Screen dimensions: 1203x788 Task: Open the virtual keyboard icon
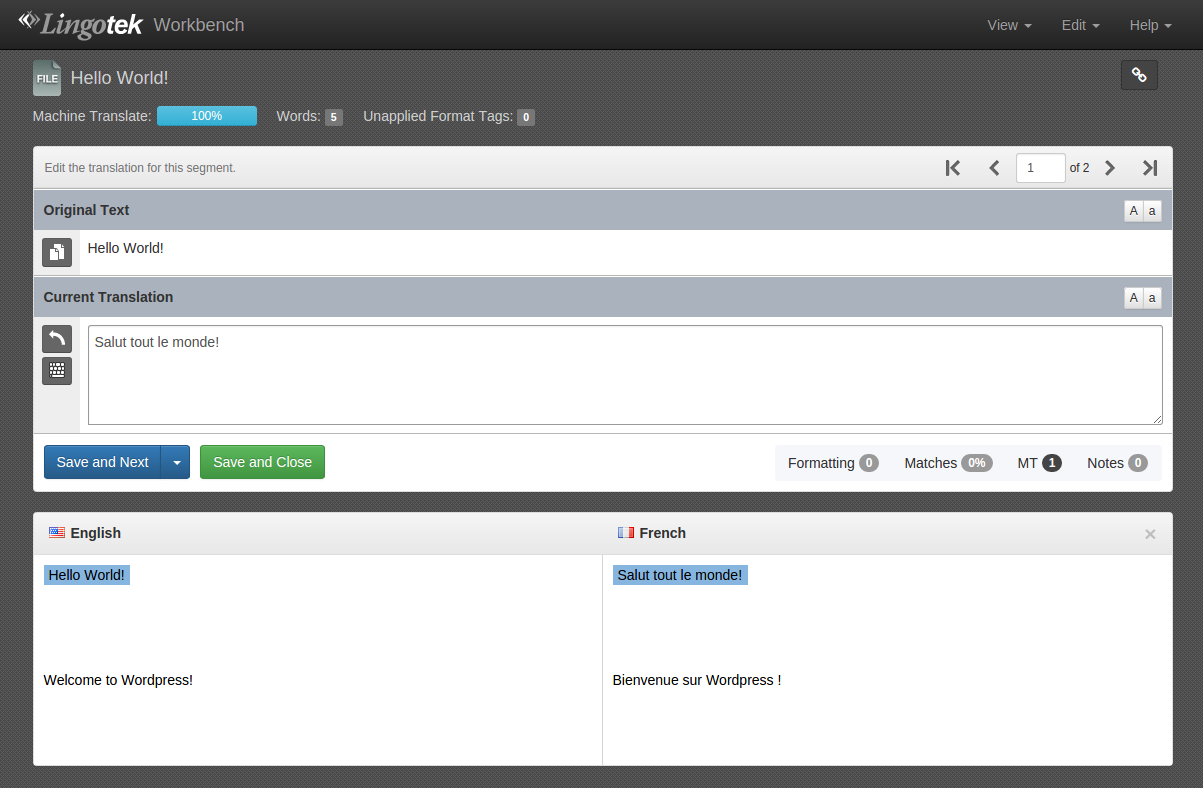pyautogui.click(x=57, y=371)
